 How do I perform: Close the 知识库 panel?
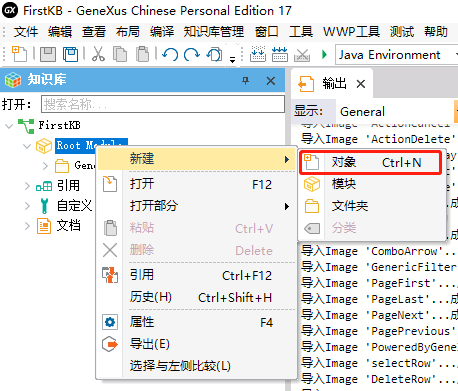click(x=271, y=81)
